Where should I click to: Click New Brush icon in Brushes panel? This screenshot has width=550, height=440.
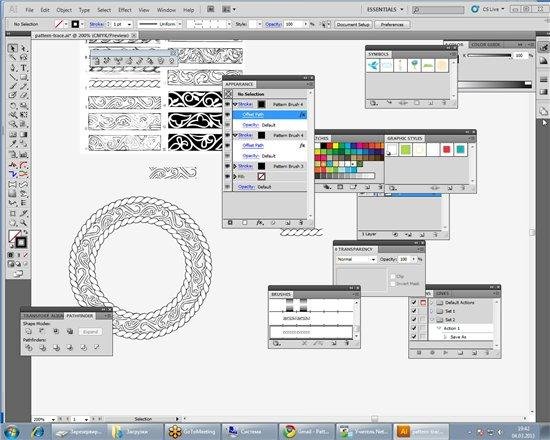tap(334, 344)
